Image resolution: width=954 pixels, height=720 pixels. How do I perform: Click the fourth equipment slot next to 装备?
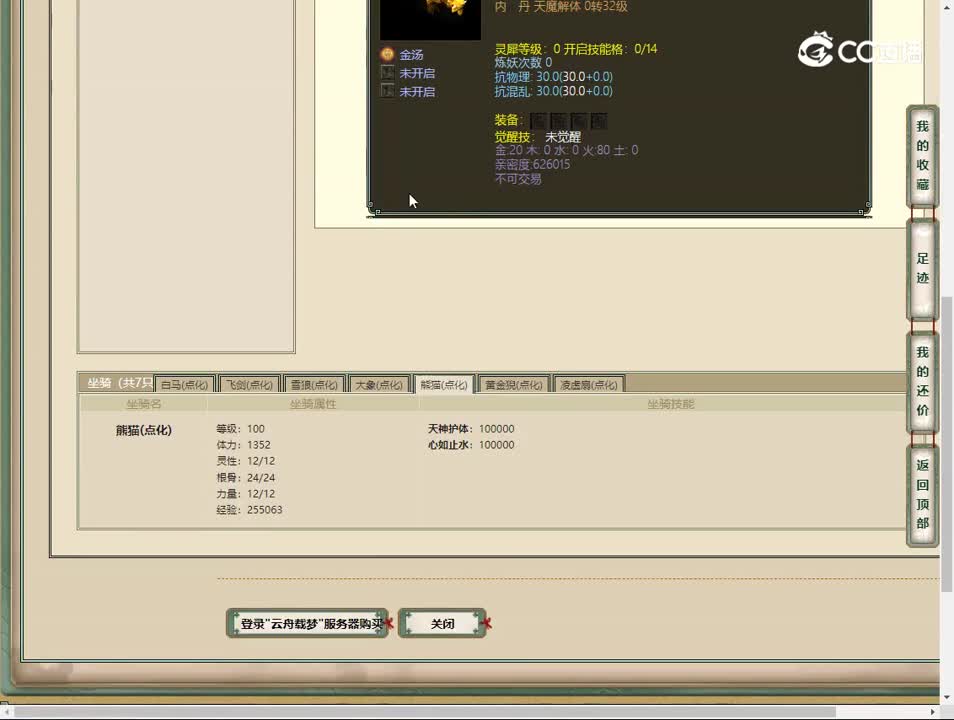(599, 121)
